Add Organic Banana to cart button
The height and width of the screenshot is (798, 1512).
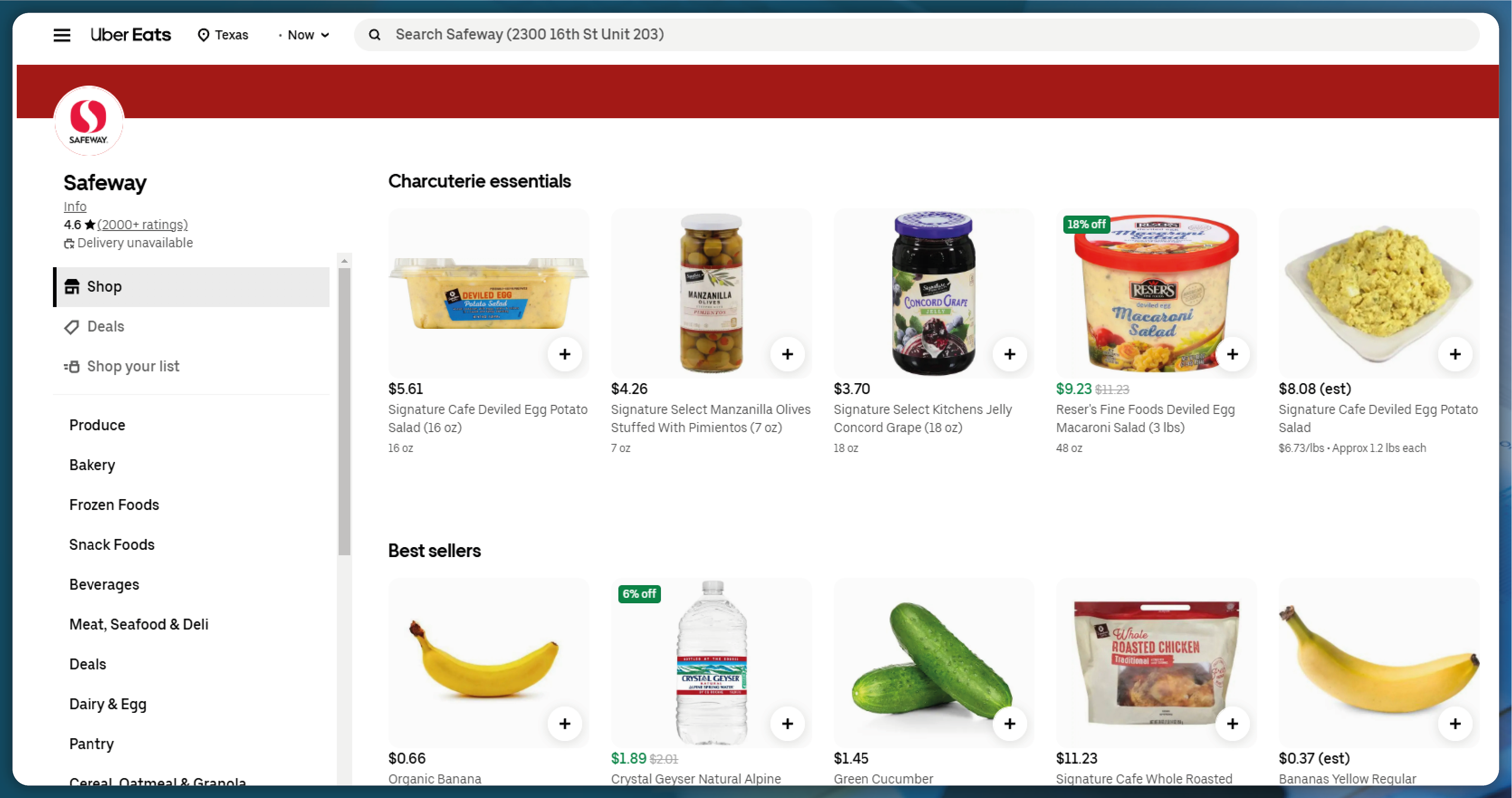[x=565, y=723]
